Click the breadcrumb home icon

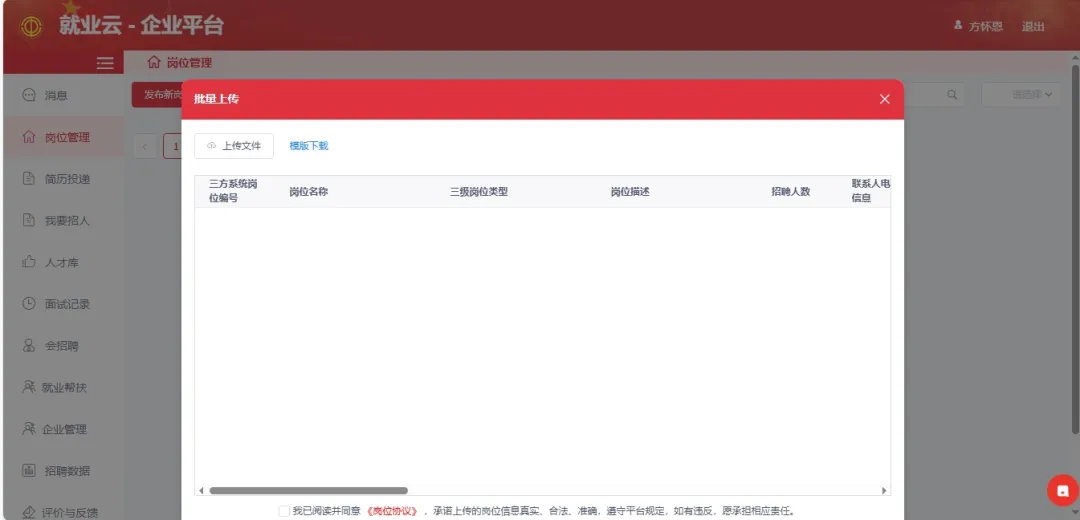point(154,63)
